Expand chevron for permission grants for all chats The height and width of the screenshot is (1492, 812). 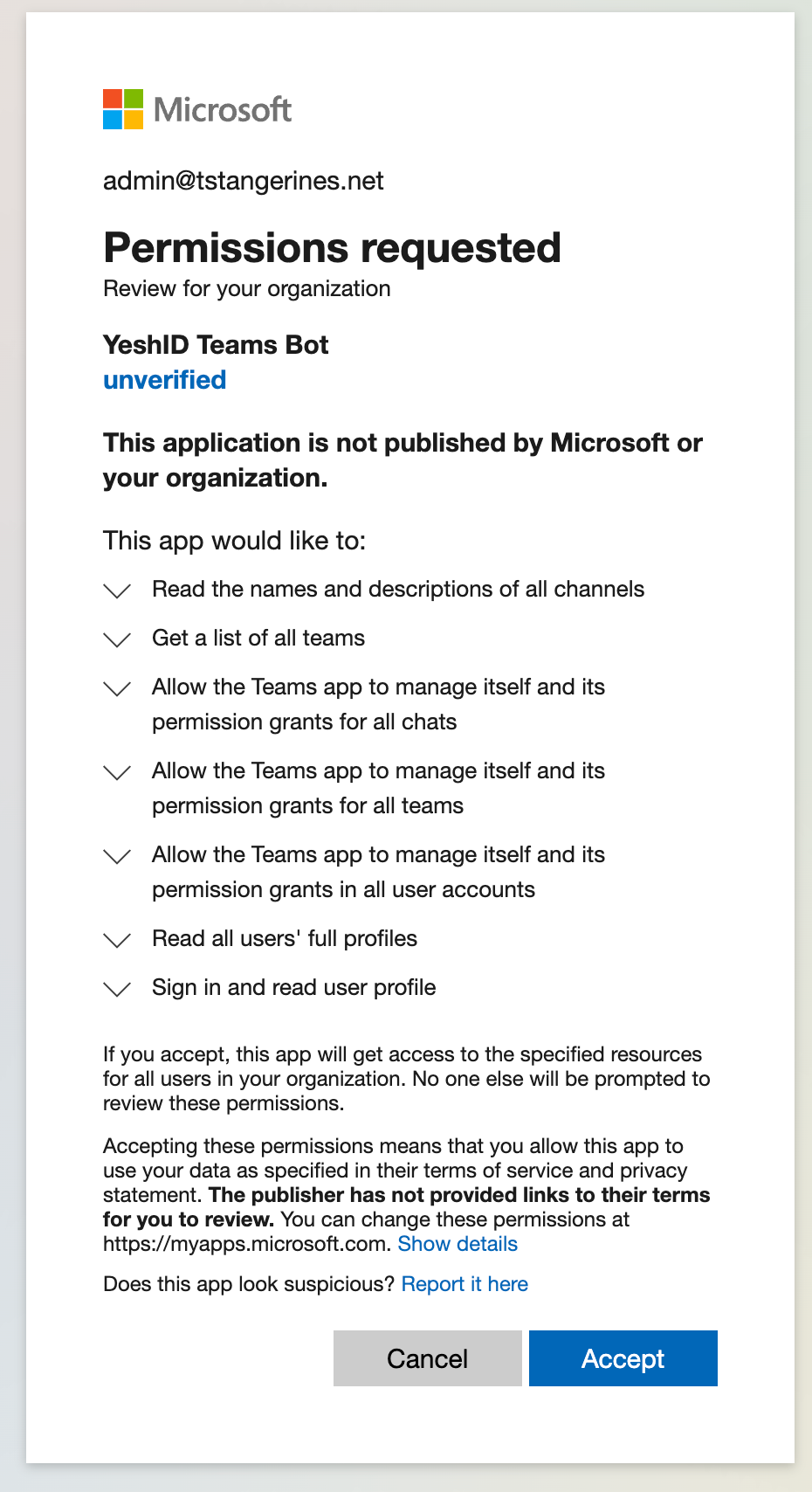click(117, 689)
